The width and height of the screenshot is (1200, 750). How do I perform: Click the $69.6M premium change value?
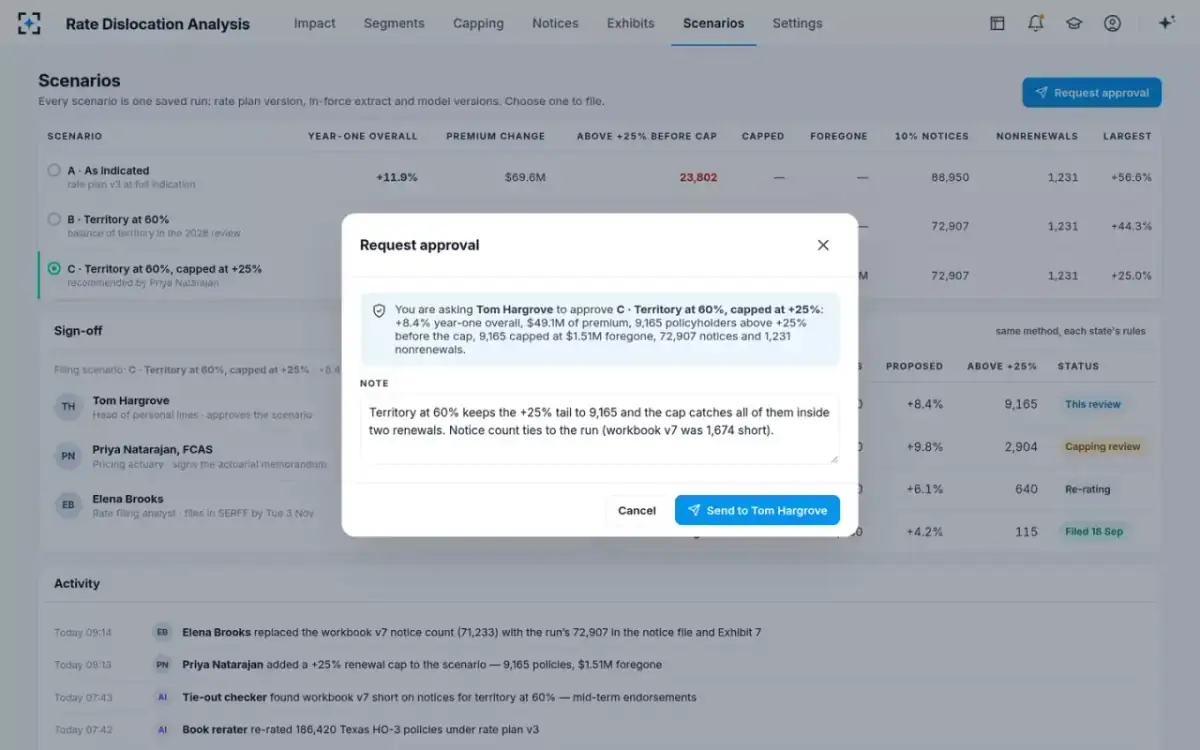pyautogui.click(x=525, y=177)
